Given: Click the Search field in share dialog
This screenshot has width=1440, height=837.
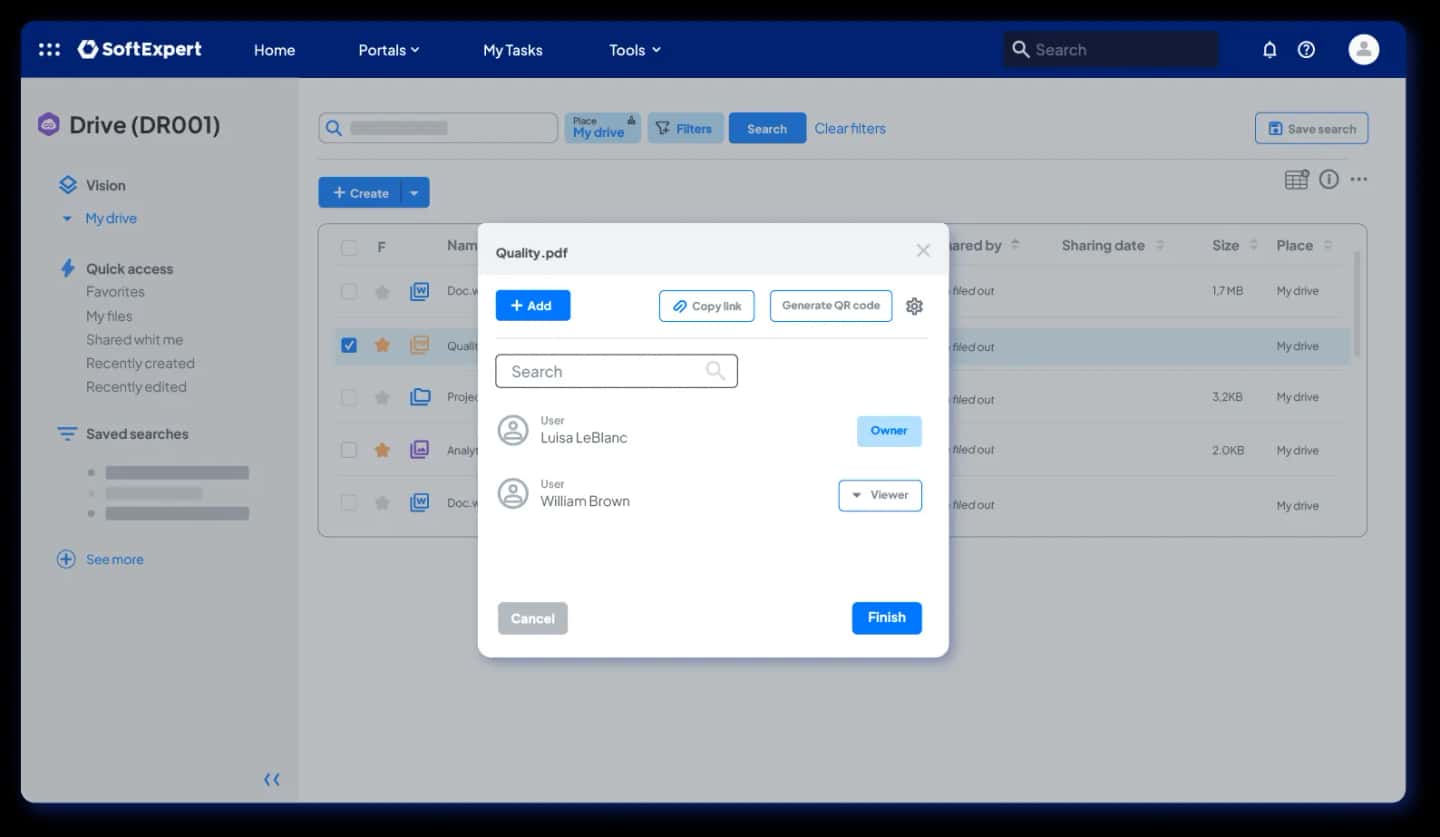Looking at the screenshot, I should (616, 371).
